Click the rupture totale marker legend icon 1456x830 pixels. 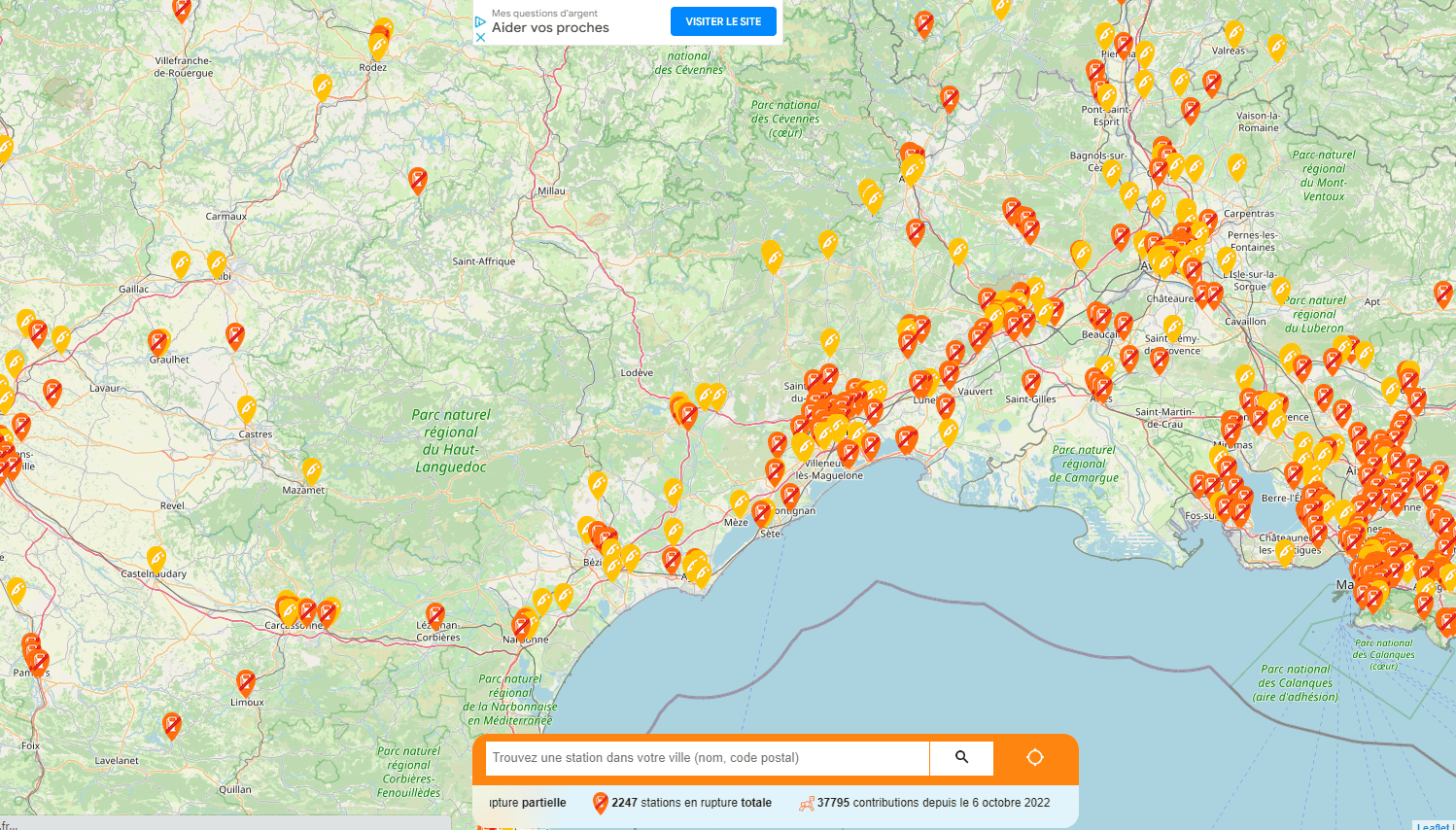click(601, 803)
